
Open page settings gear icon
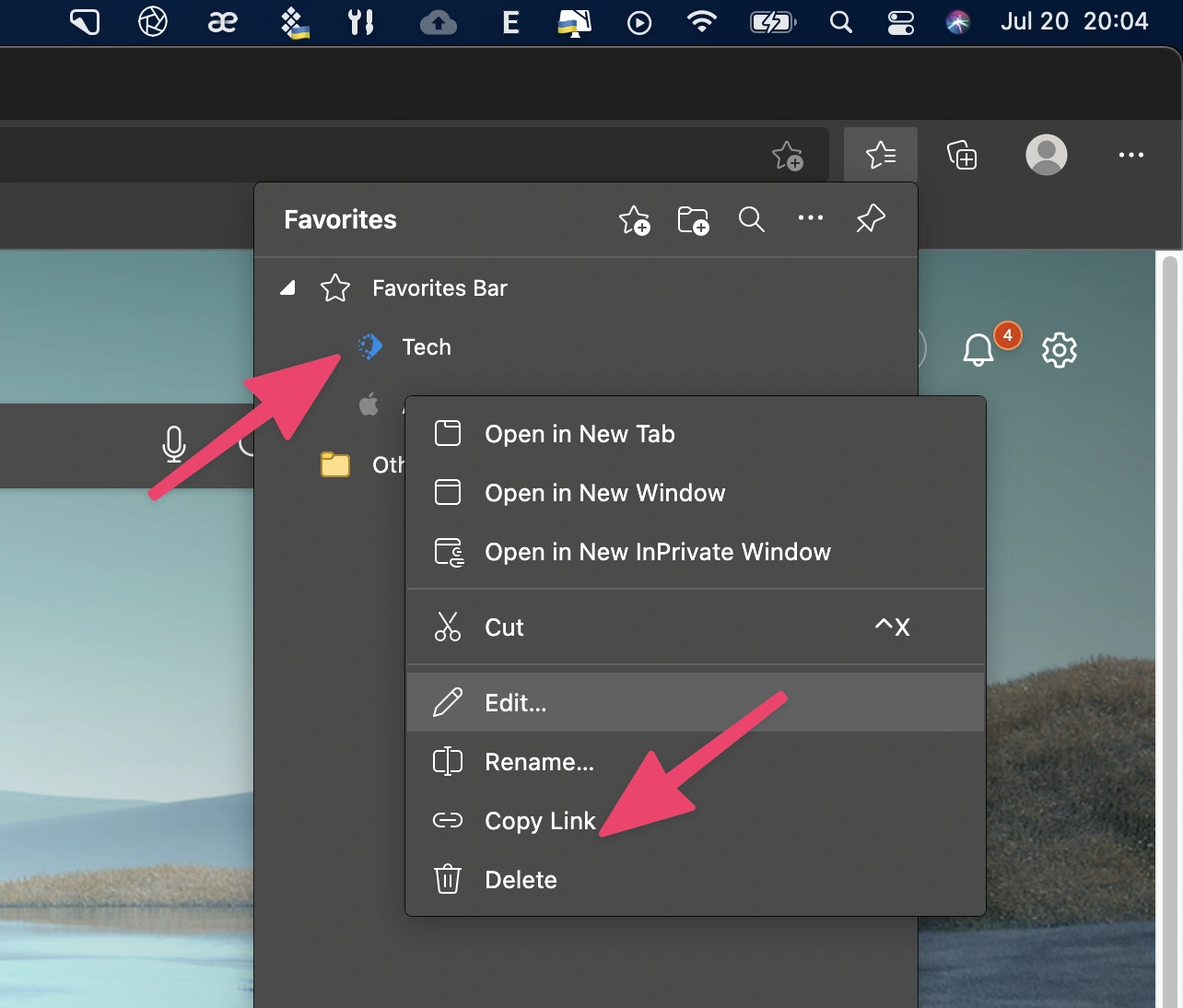point(1060,350)
